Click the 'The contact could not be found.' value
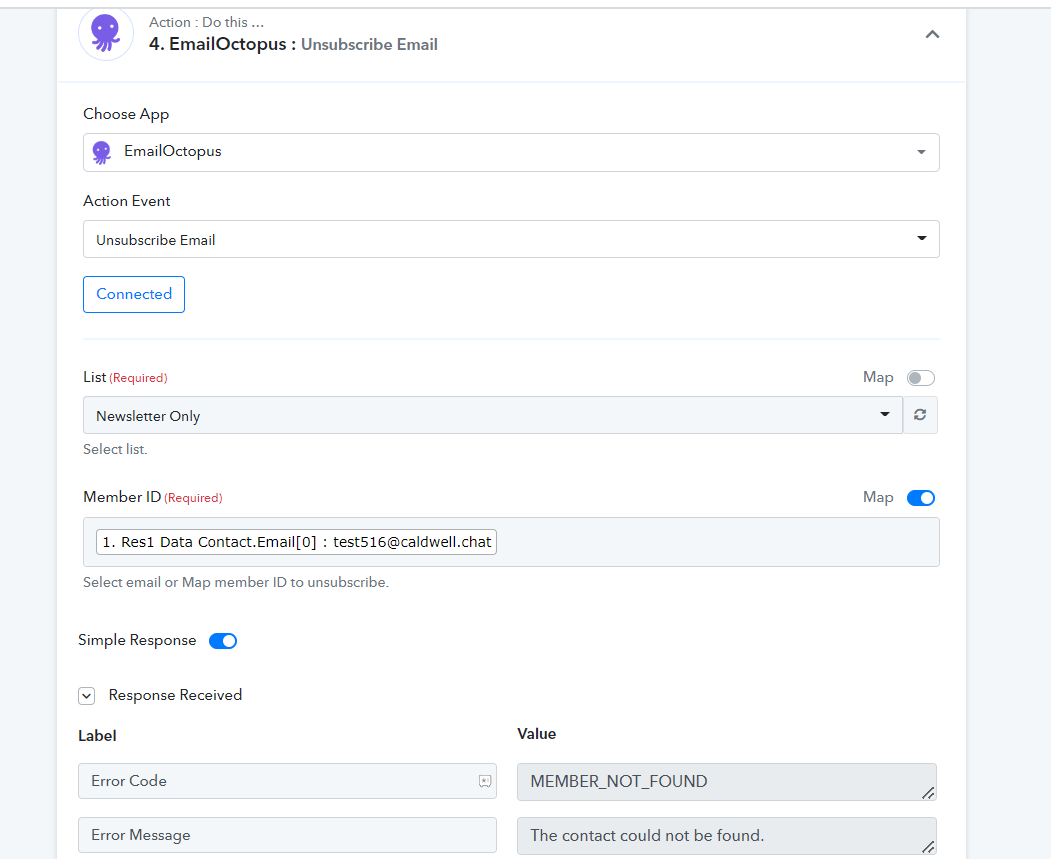Image resolution: width=1051 pixels, height=859 pixels. 727,836
